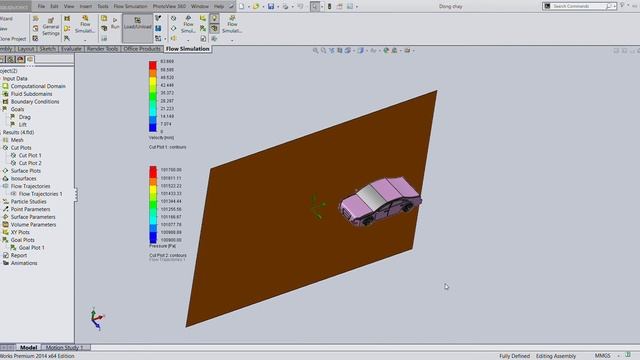Open the Flow Simulation menu
This screenshot has width=640, height=360.
tap(130, 6)
